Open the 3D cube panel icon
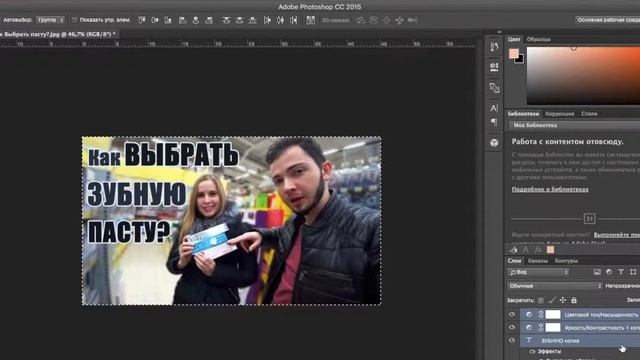This screenshot has height=360, width=640. click(x=494, y=142)
